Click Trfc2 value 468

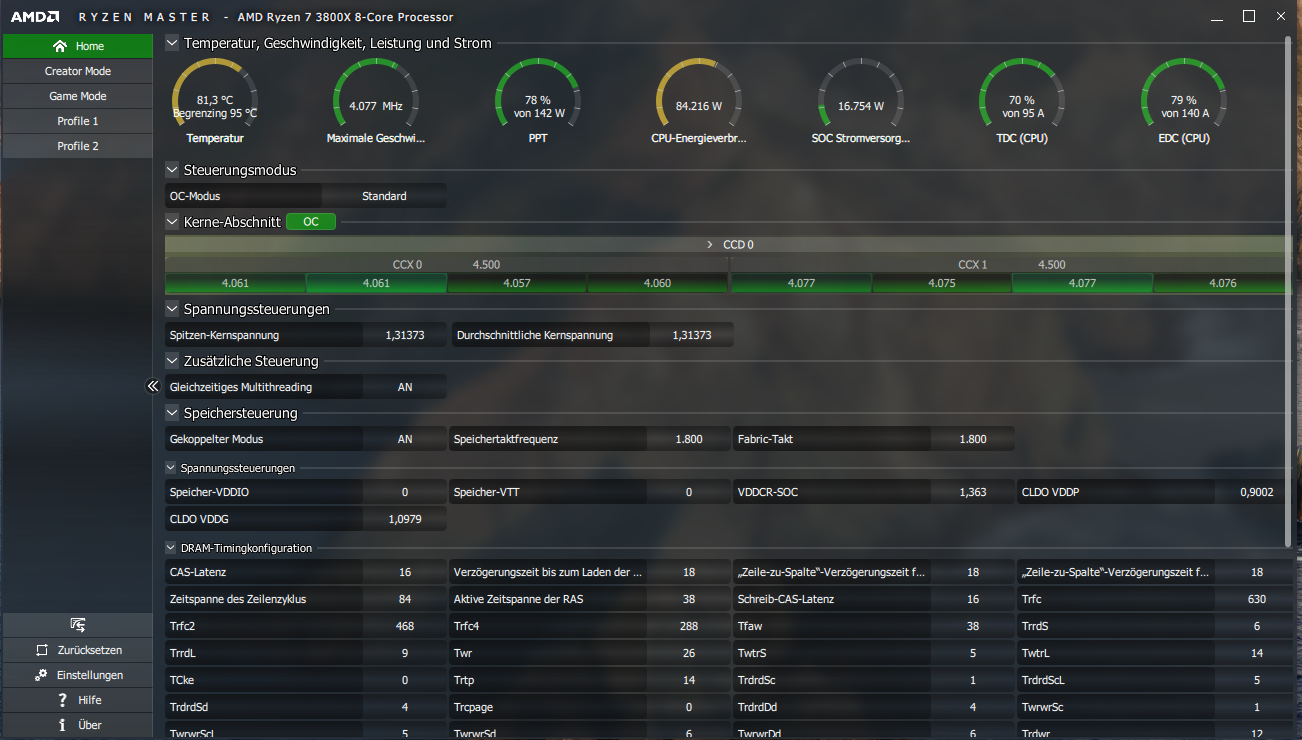pos(405,626)
